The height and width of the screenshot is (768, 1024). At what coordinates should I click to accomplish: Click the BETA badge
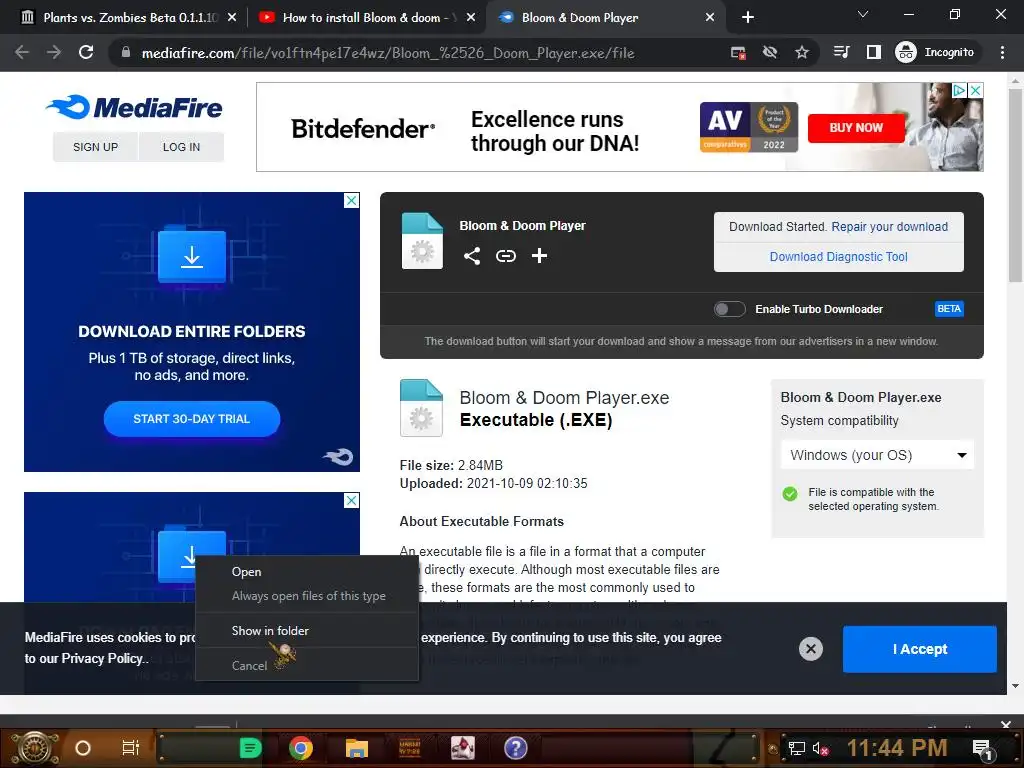click(949, 309)
